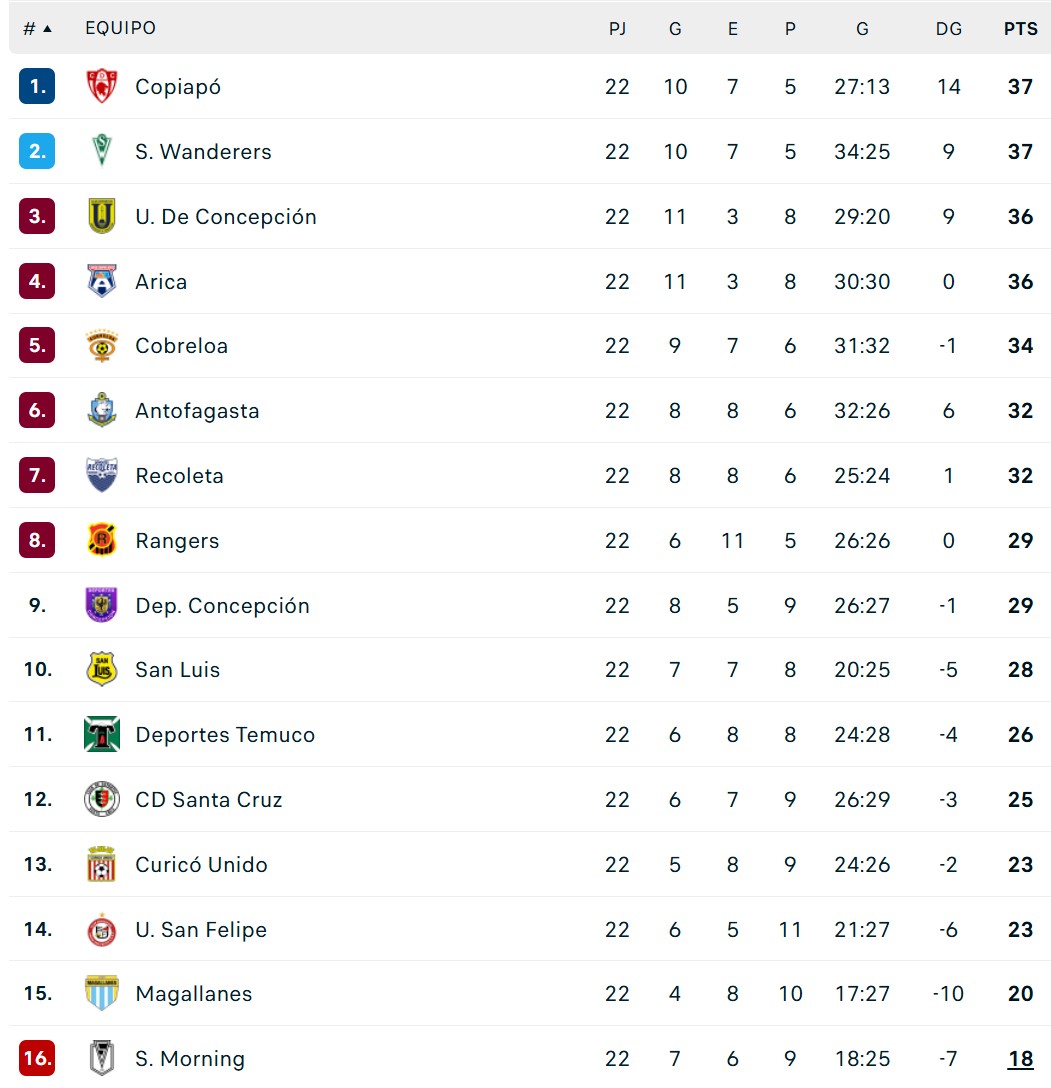1051x1088 pixels.
Task: Click S. Morning's underlined 18 points
Action: point(1020,1059)
